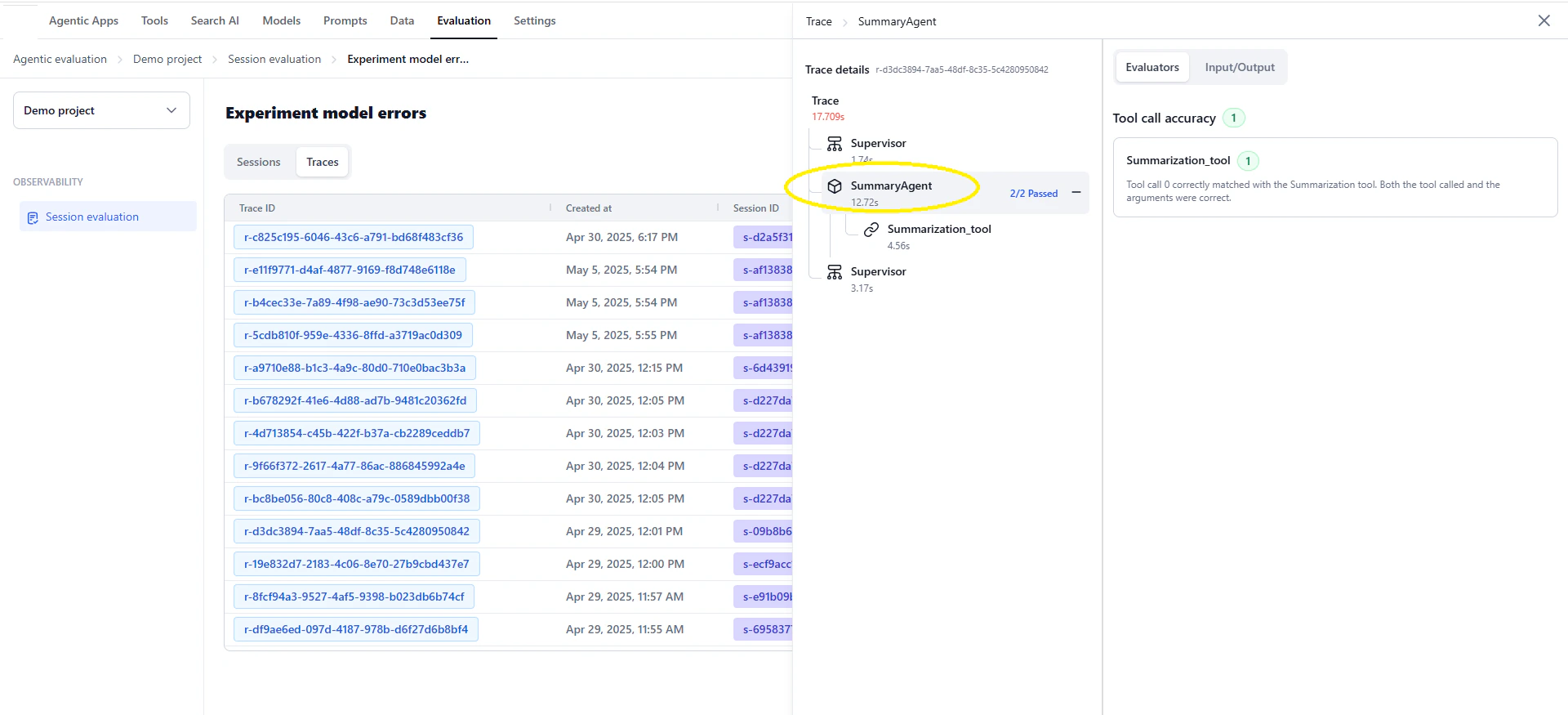The width and height of the screenshot is (1568, 715).
Task: Open trace r-b678292f-41e6-4d88-ad7b-9481c20362fd
Action: click(x=355, y=400)
